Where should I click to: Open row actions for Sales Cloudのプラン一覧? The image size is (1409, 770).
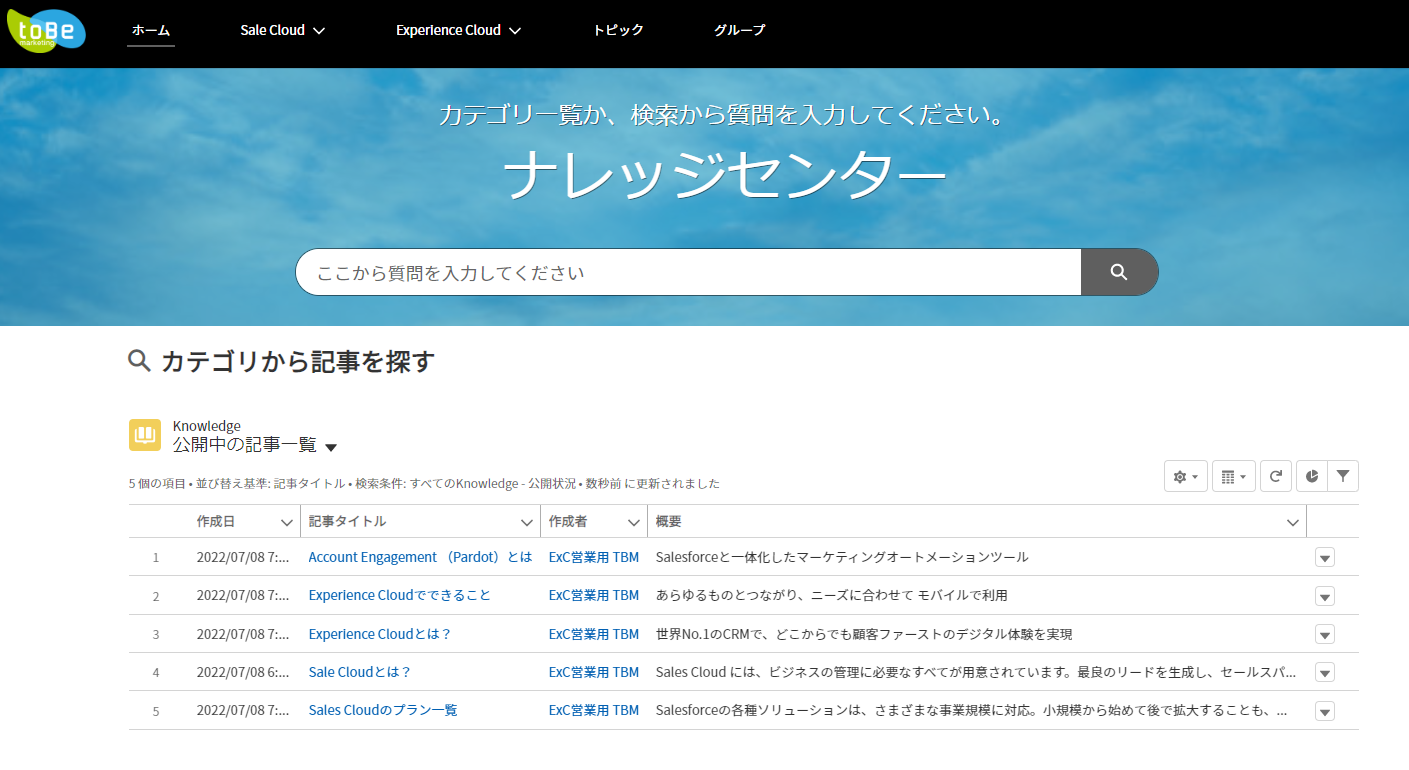1325,712
